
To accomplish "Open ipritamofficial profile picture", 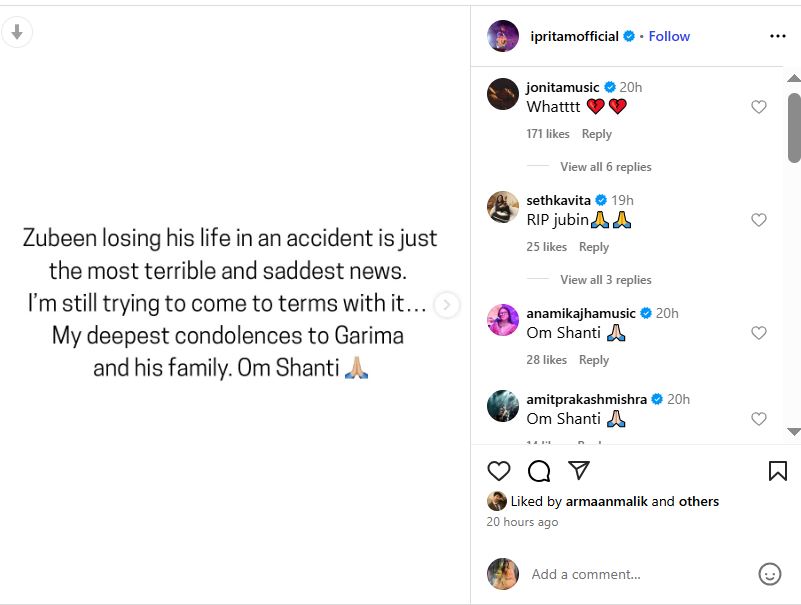I will pyautogui.click(x=503, y=36).
